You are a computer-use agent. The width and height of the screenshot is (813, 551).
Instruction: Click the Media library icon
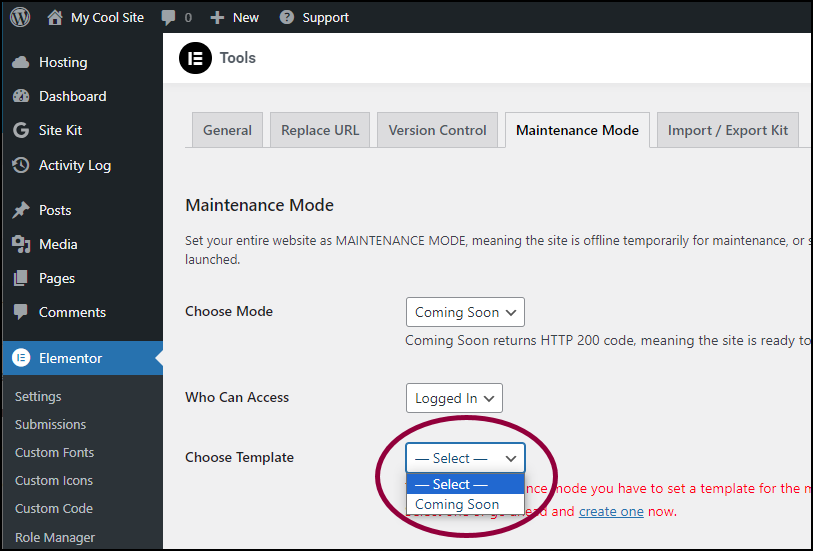click(x=21, y=244)
